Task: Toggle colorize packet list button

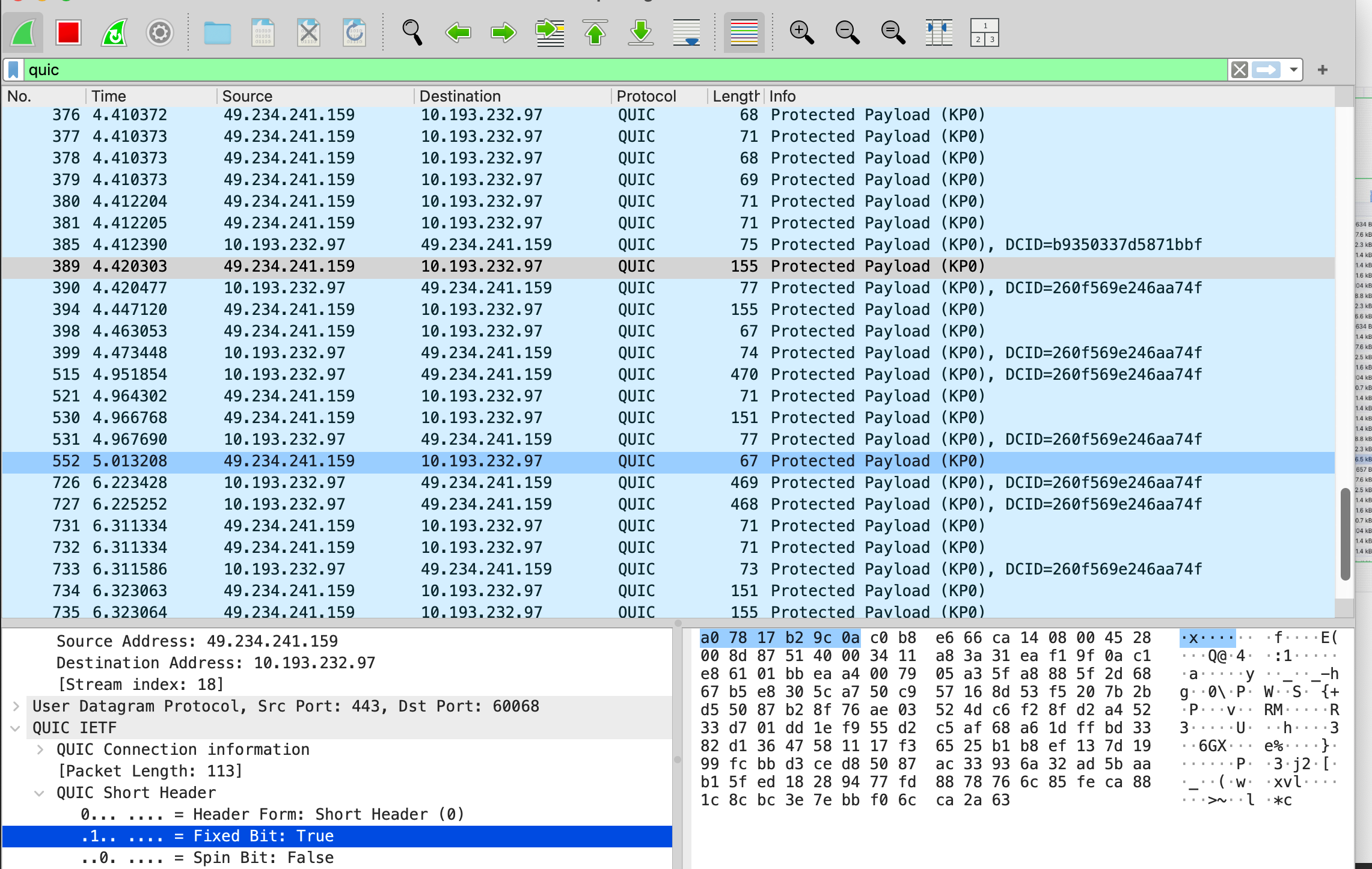Action: tap(744, 32)
